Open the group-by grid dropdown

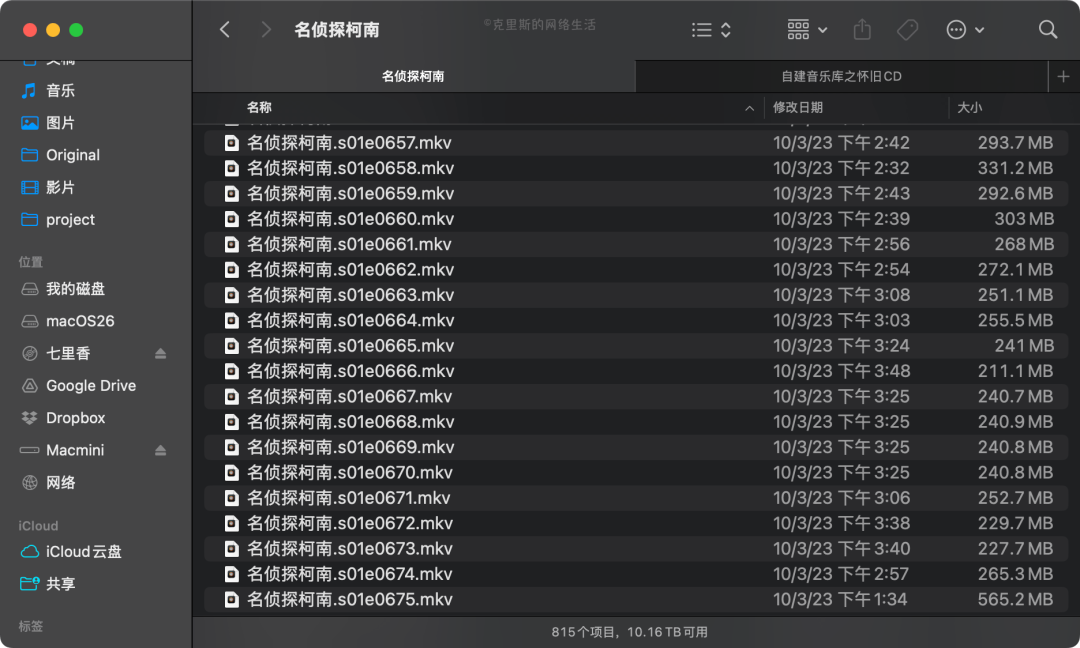click(x=807, y=30)
